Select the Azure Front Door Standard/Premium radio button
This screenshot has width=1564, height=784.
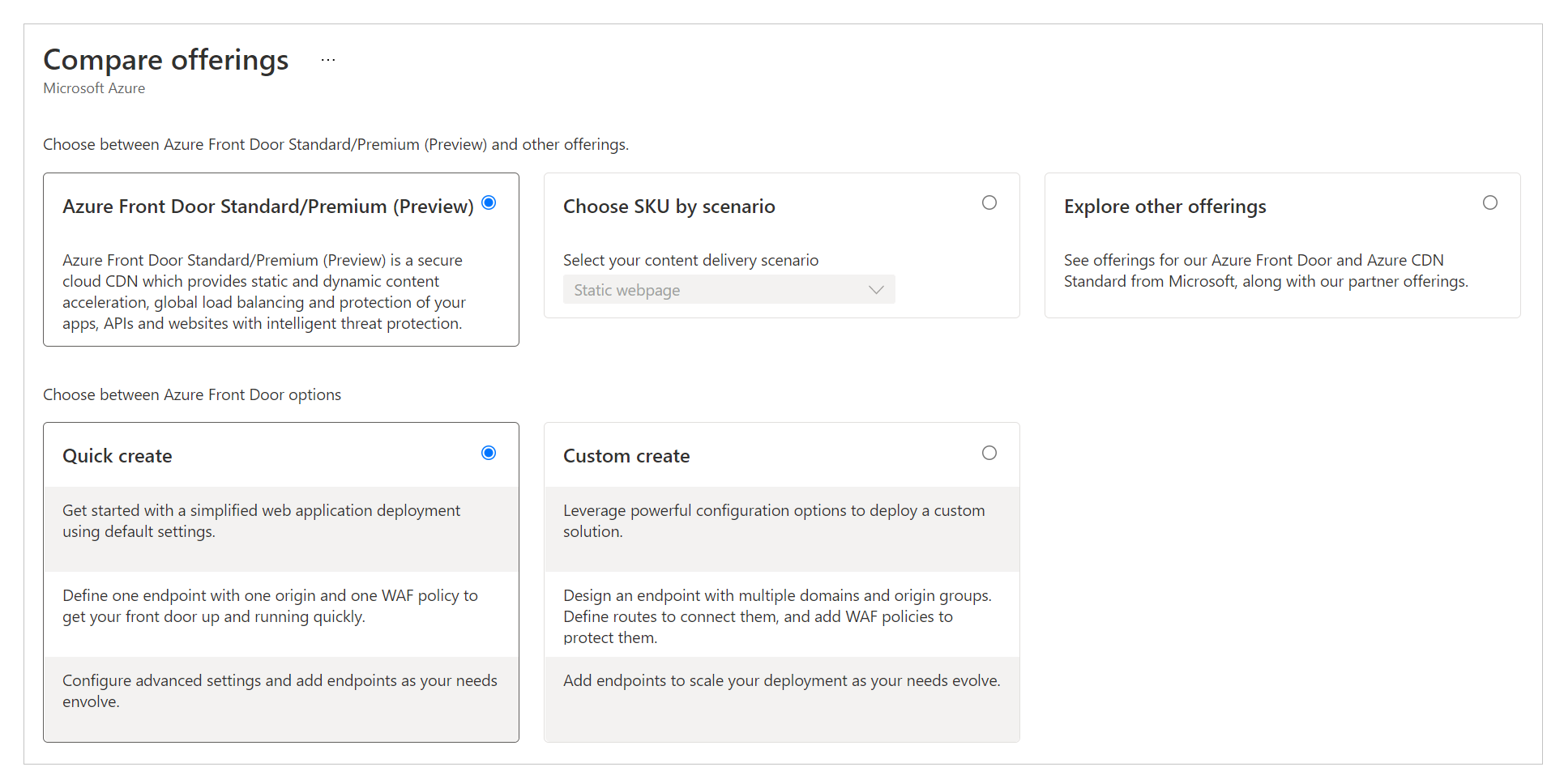489,202
